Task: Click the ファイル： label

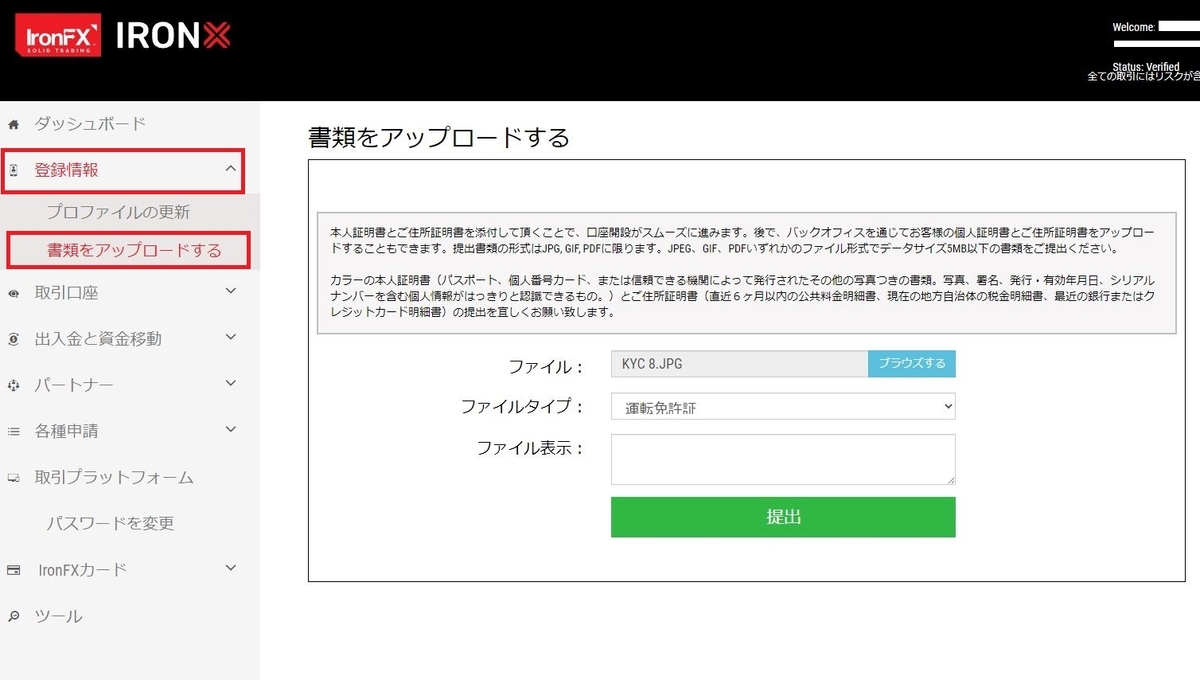Action: point(546,366)
